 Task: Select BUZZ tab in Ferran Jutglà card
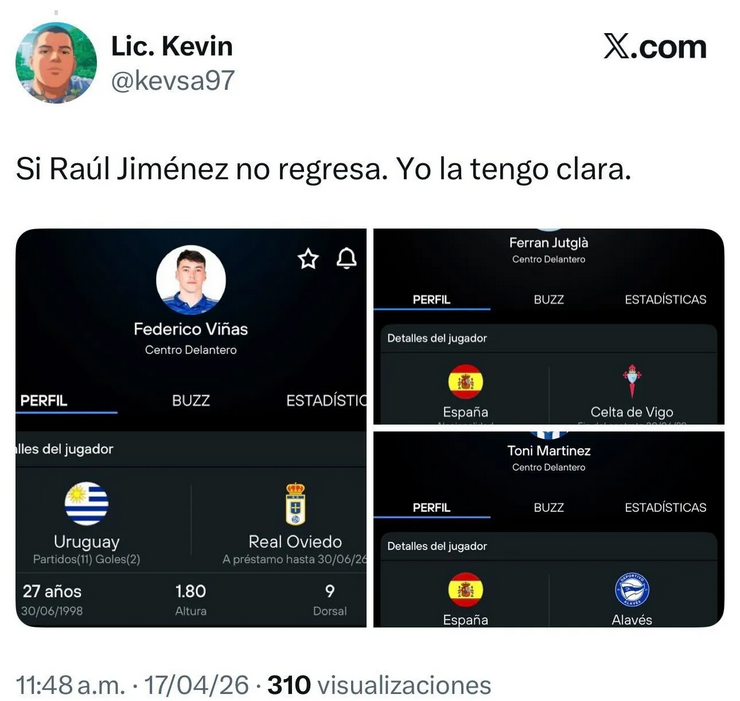(548, 300)
